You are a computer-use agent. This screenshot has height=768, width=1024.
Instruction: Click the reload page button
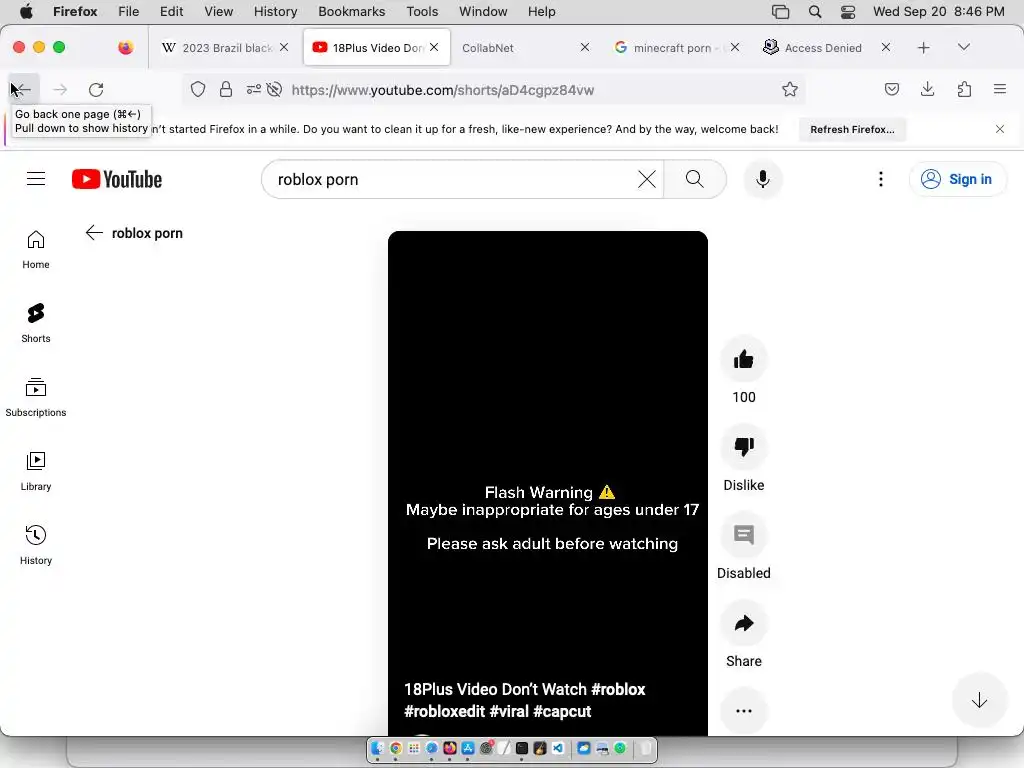point(96,89)
